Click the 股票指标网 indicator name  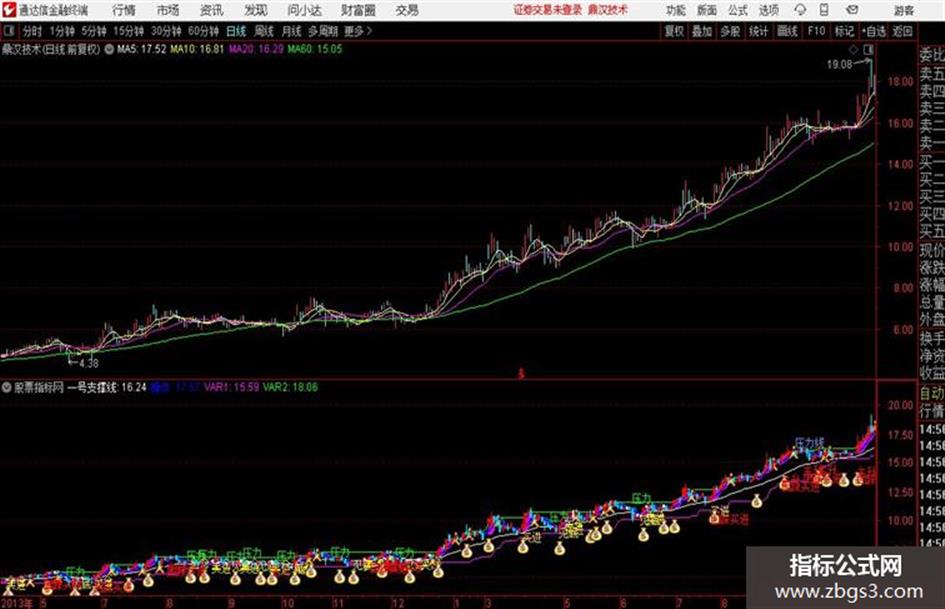pyautogui.click(x=39, y=387)
